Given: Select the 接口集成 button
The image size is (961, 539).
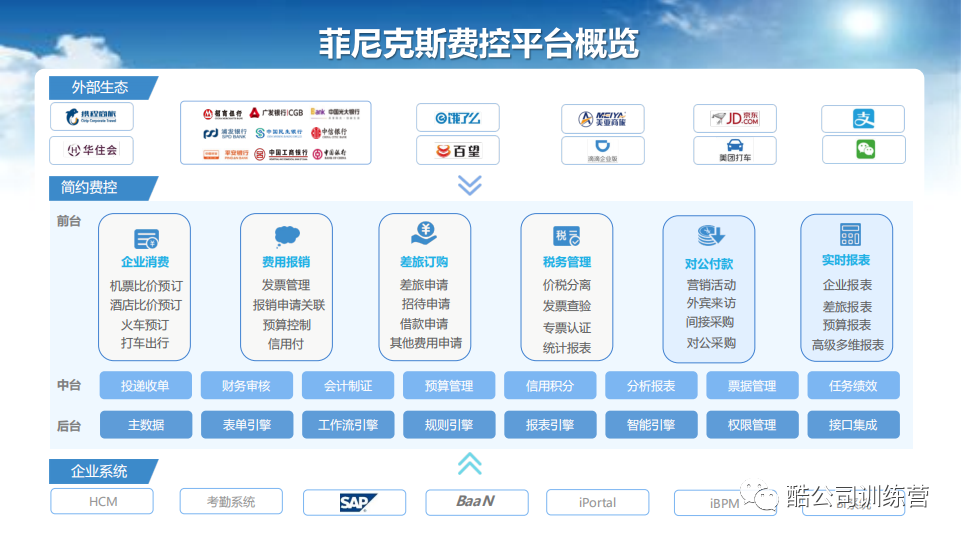Looking at the screenshot, I should click(x=852, y=425).
